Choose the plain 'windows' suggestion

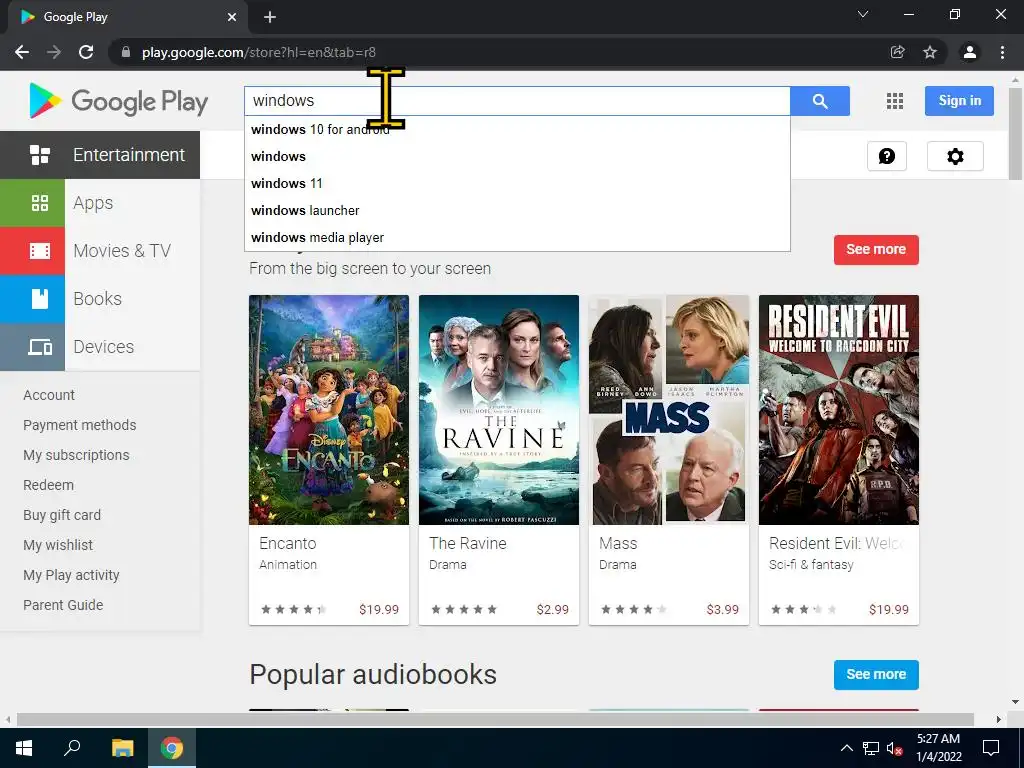click(x=517, y=156)
